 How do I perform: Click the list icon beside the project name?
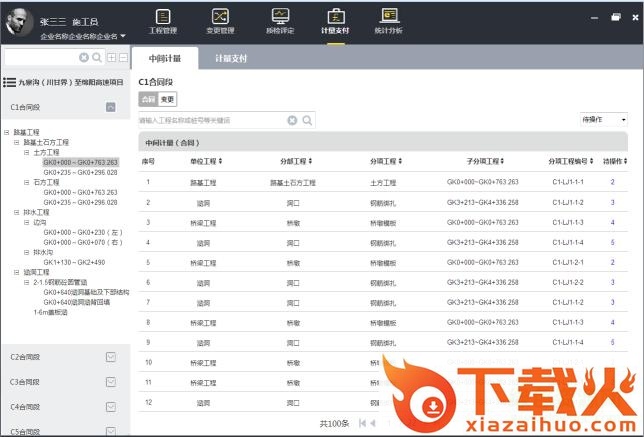click(9, 83)
